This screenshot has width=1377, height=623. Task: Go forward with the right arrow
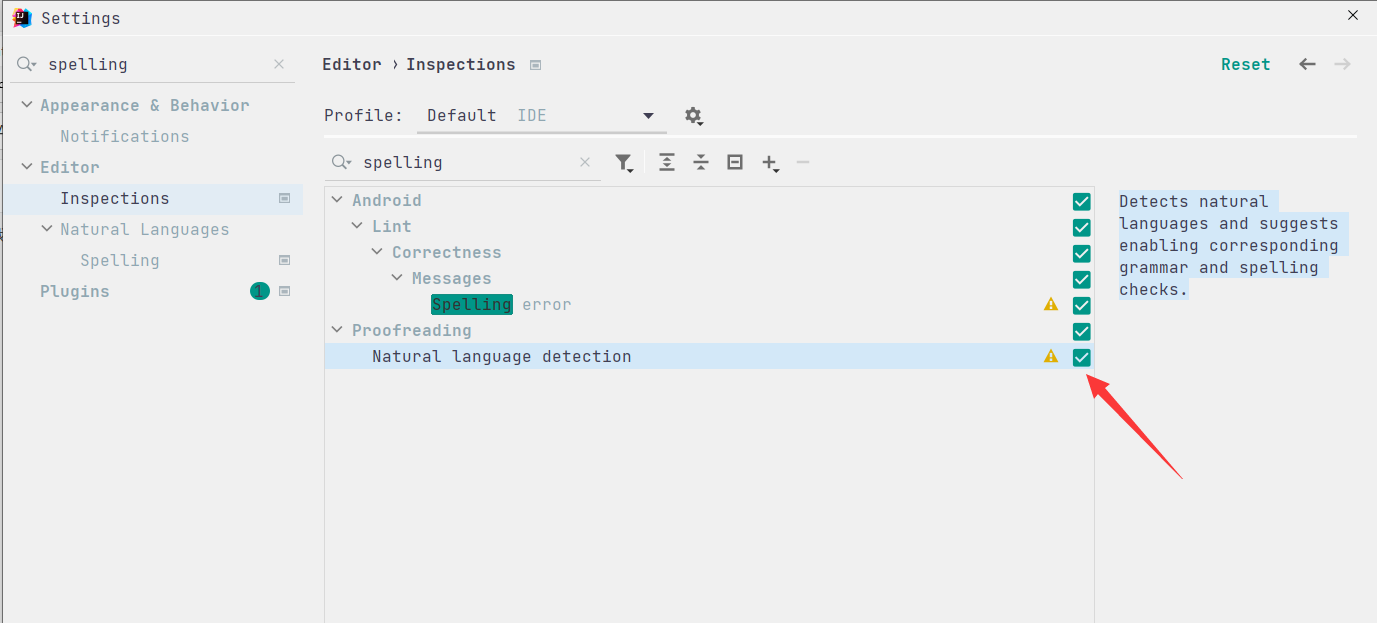1342,64
